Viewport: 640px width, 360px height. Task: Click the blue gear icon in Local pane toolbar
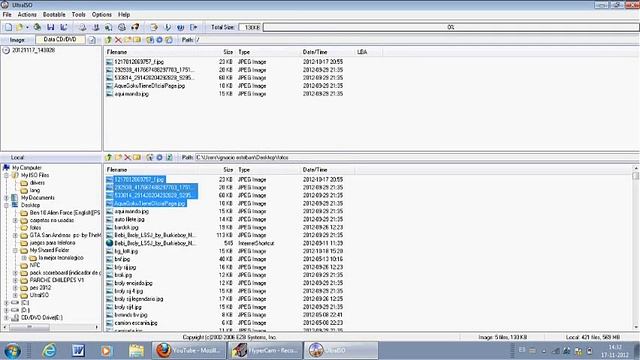tap(159, 157)
